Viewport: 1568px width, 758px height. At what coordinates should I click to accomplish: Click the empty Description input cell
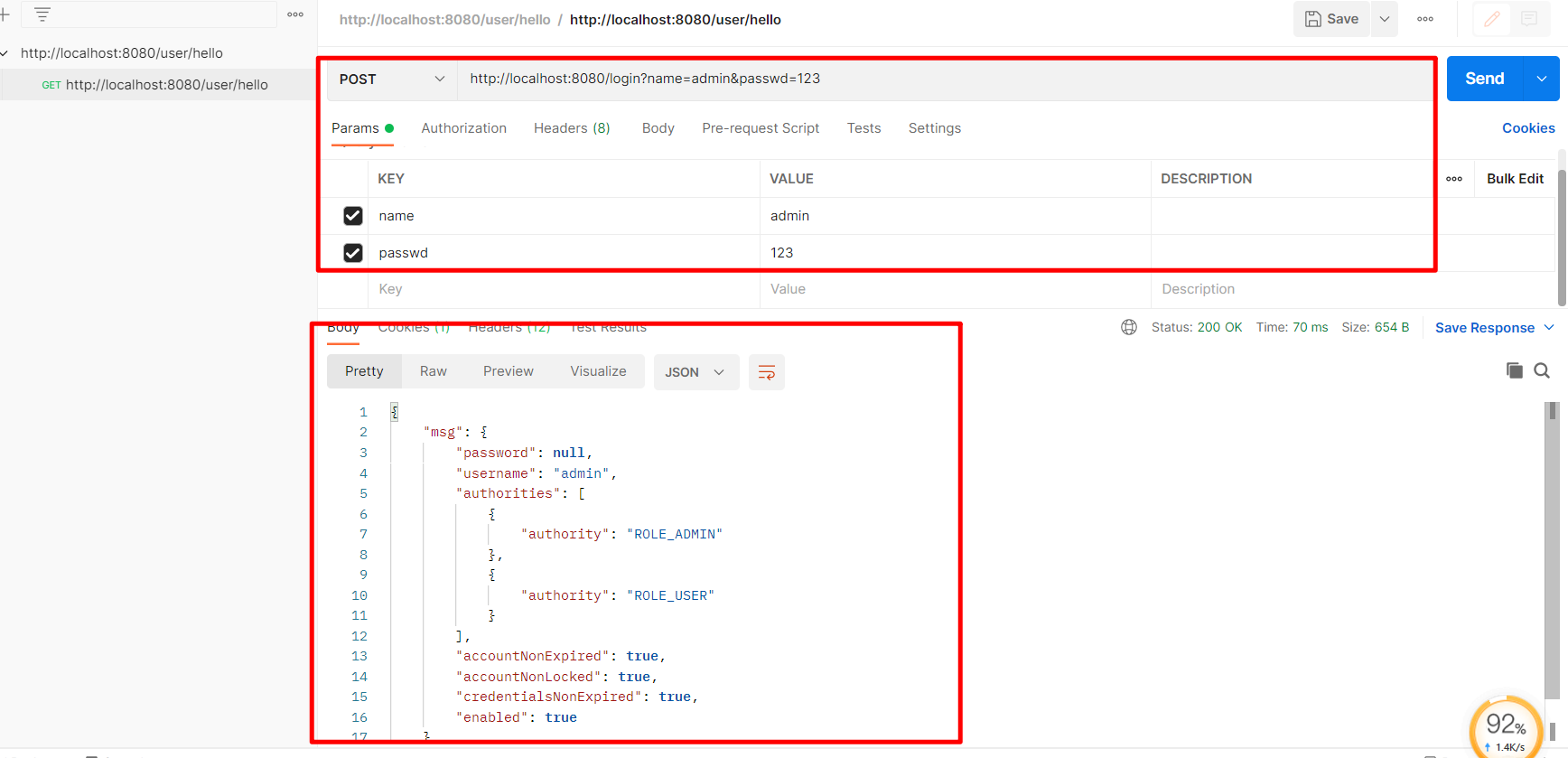(1352, 289)
